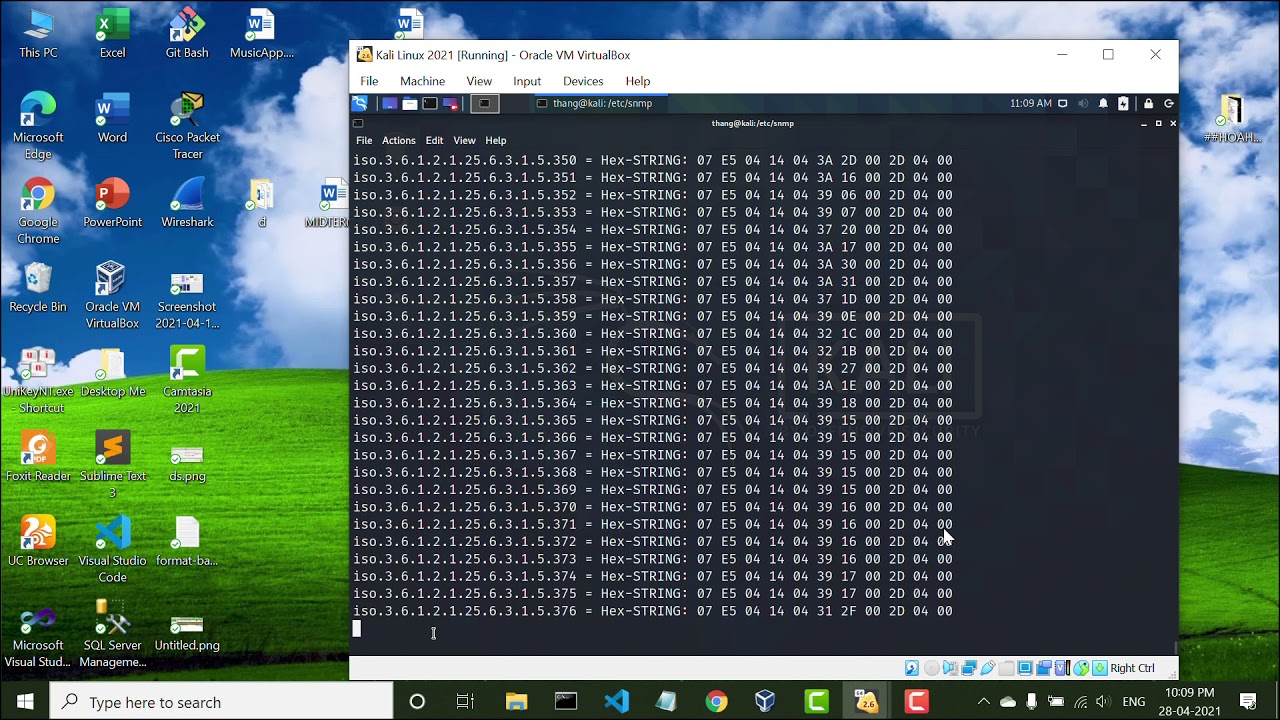Select UC Browser desktop icon
The width and height of the screenshot is (1280, 720).
pos(38,541)
